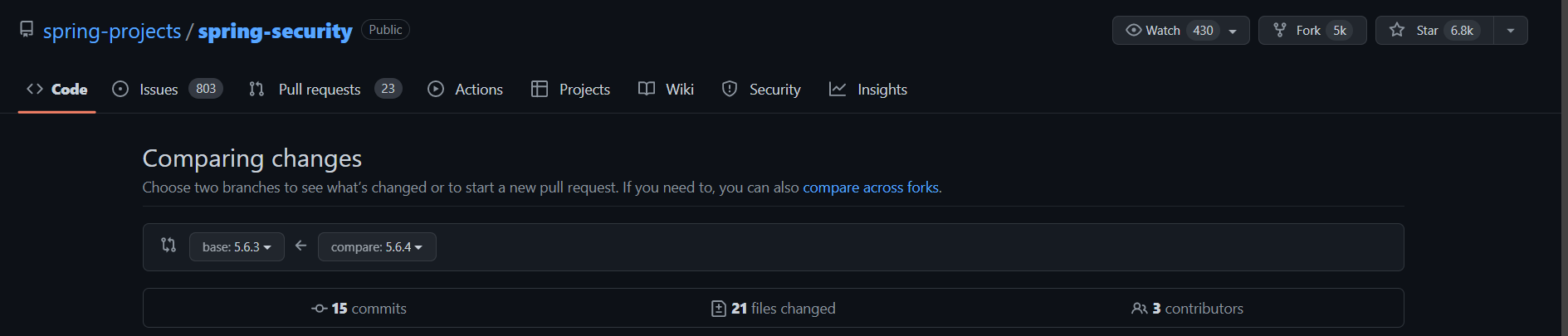Open the Insights tab
The height and width of the screenshot is (336, 1568).
click(x=868, y=89)
